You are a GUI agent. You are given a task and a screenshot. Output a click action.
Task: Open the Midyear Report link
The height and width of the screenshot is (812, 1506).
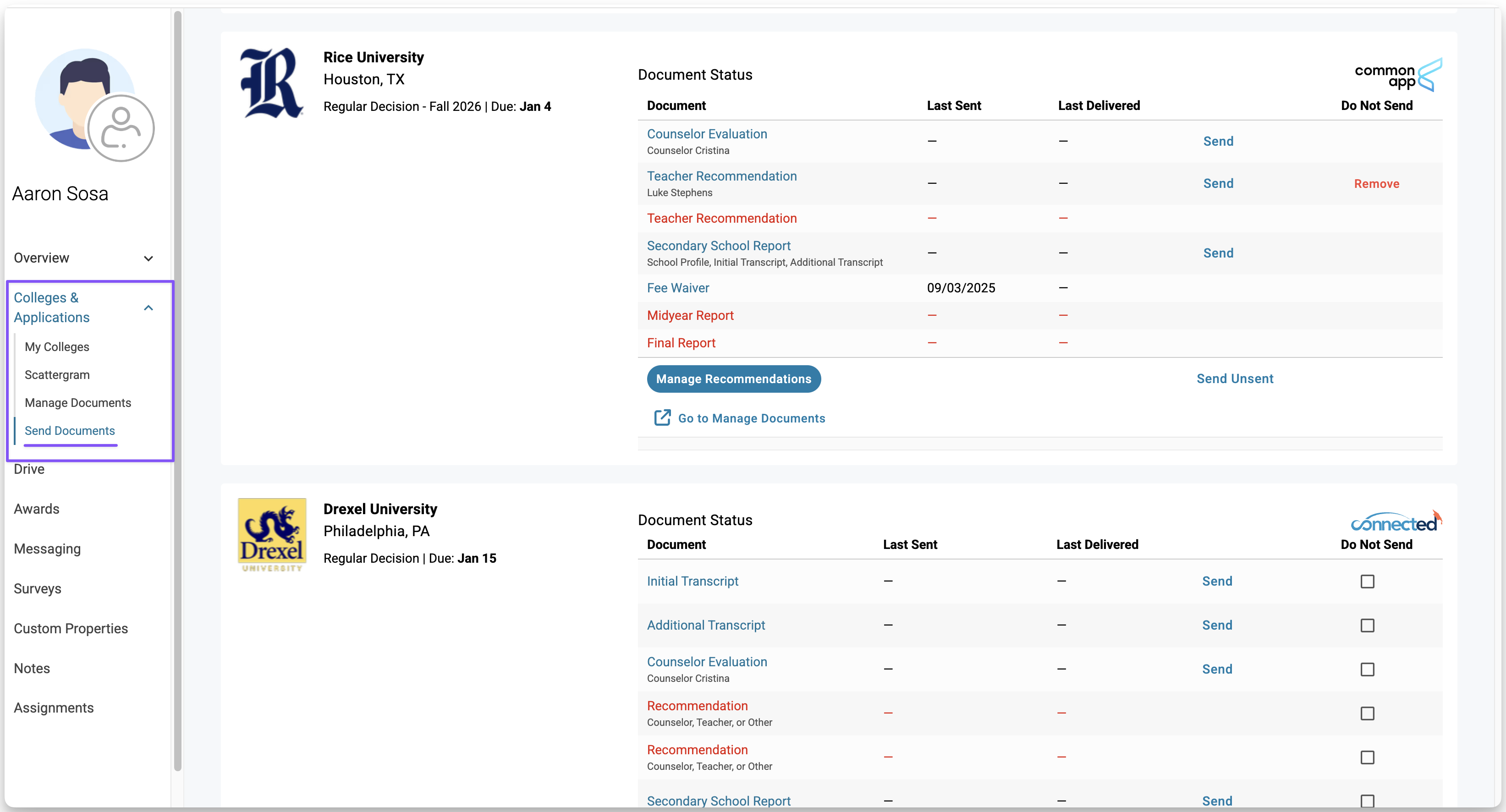[690, 315]
